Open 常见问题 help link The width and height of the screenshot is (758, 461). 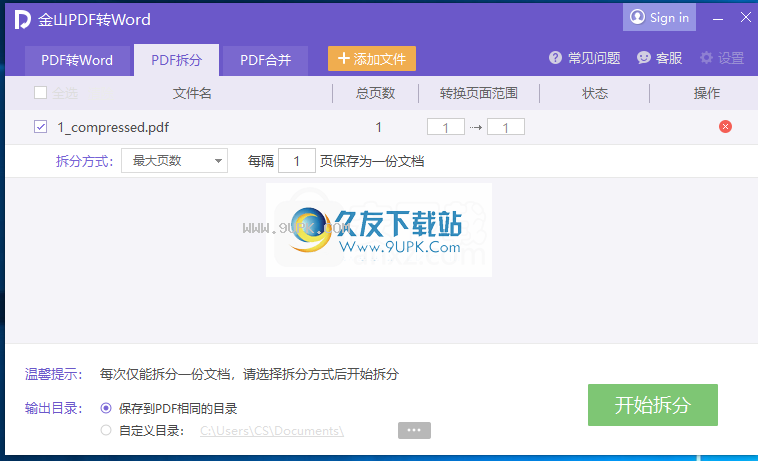click(584, 58)
